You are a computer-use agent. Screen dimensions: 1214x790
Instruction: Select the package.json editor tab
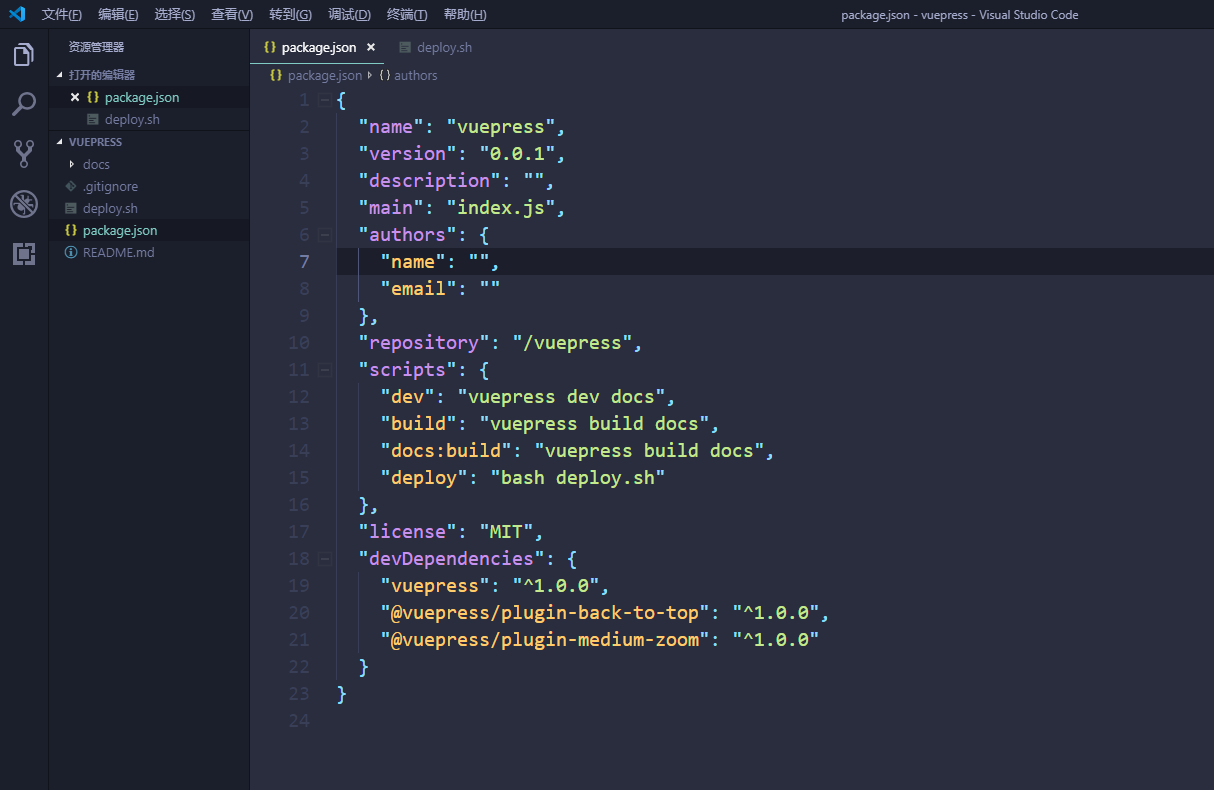pos(318,47)
